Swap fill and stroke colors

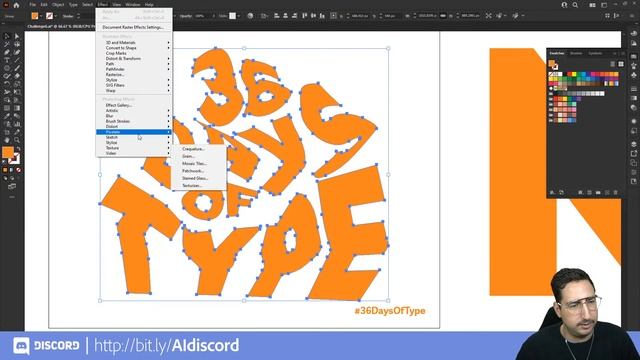[x=18, y=149]
